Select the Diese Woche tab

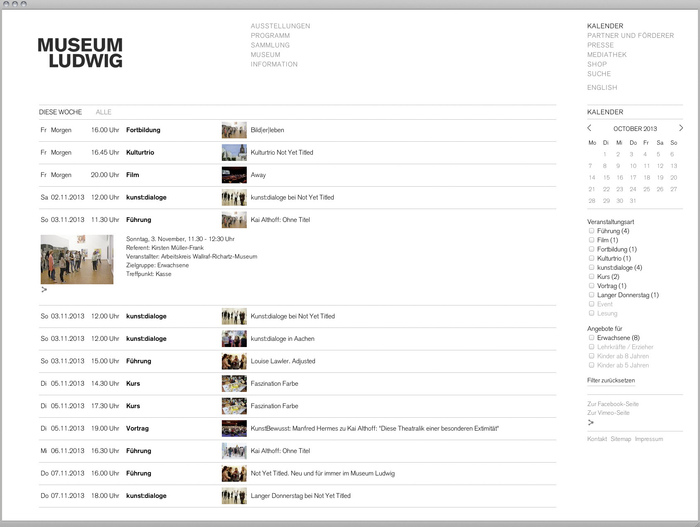pyautogui.click(x=60, y=112)
